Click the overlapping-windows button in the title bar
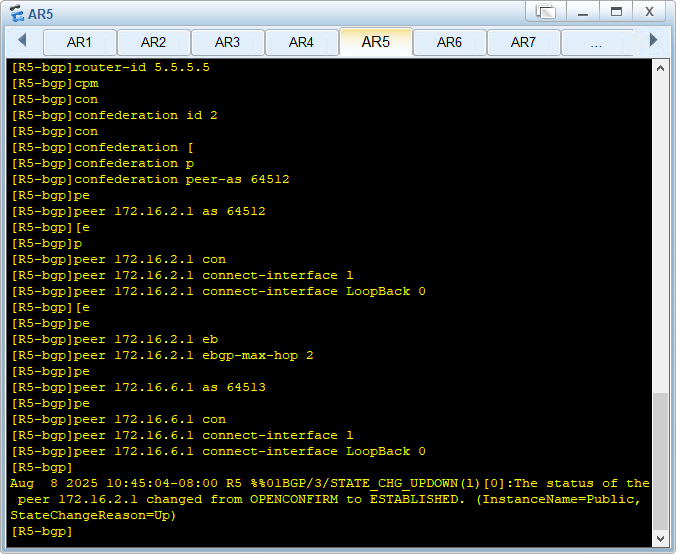 tap(546, 12)
